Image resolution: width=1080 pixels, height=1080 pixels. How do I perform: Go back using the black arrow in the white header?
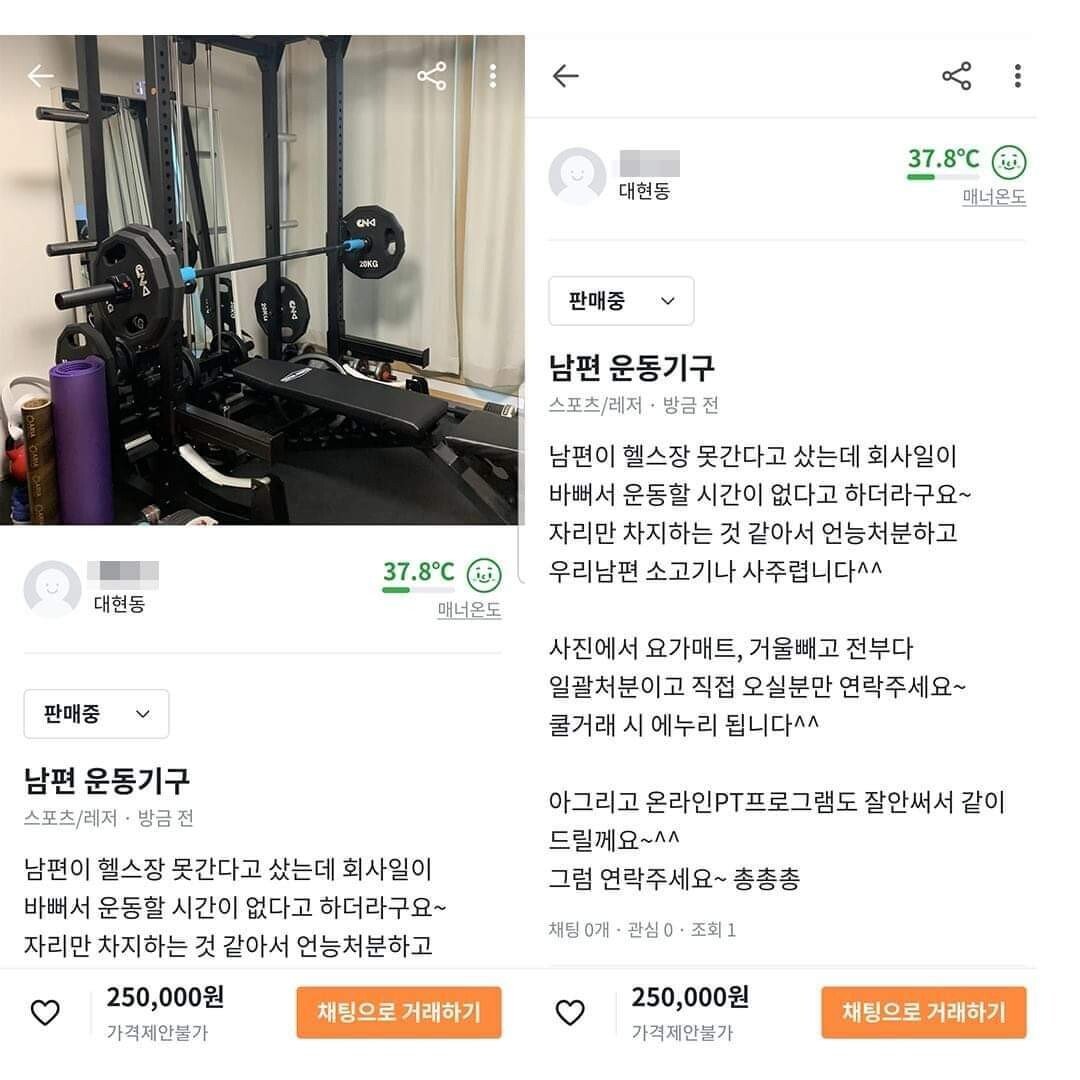(x=566, y=76)
